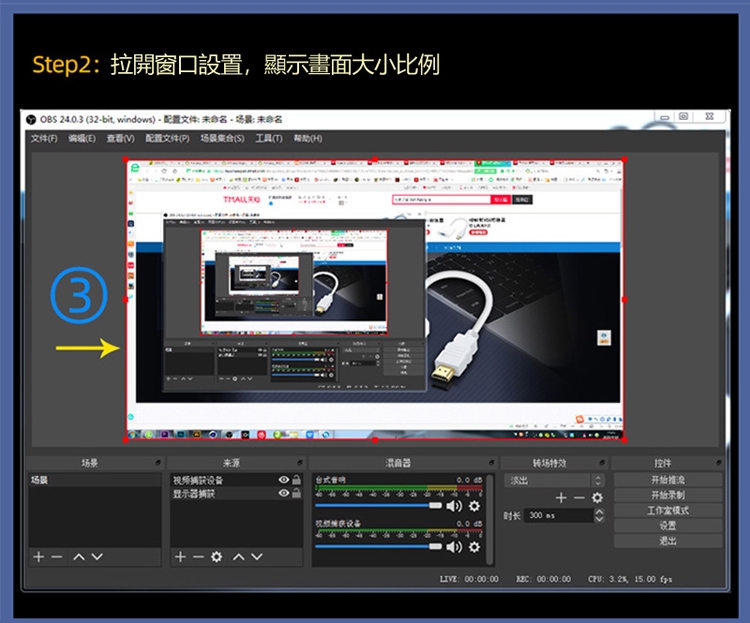Hide 视频捕获设备 source with eye icon
This screenshot has height=623, width=750.
click(283, 480)
